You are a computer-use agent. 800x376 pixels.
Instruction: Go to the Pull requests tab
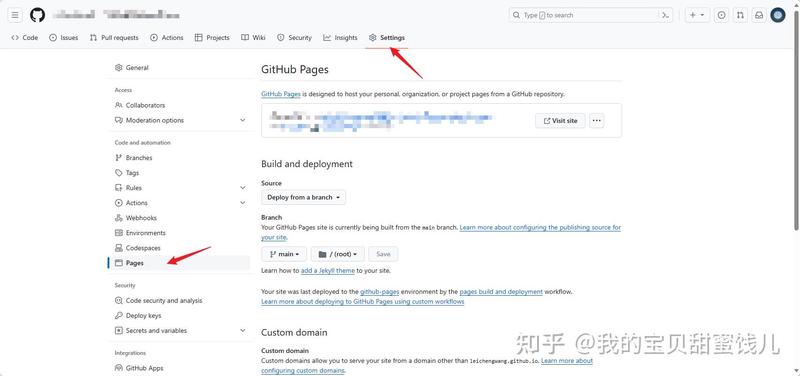click(114, 38)
